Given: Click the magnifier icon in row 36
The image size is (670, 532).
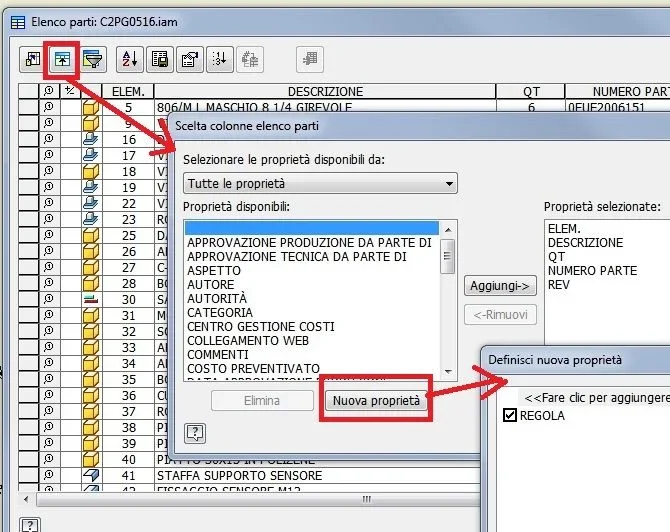Looking at the screenshot, I should pos(49,395).
